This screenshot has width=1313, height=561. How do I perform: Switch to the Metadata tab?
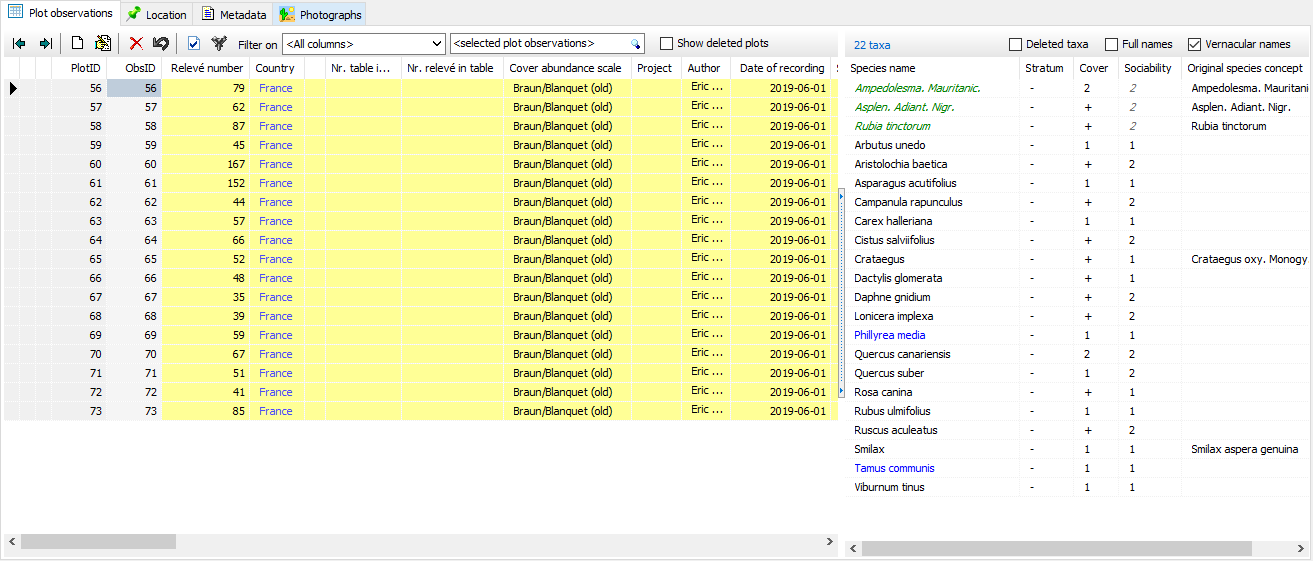[234, 15]
